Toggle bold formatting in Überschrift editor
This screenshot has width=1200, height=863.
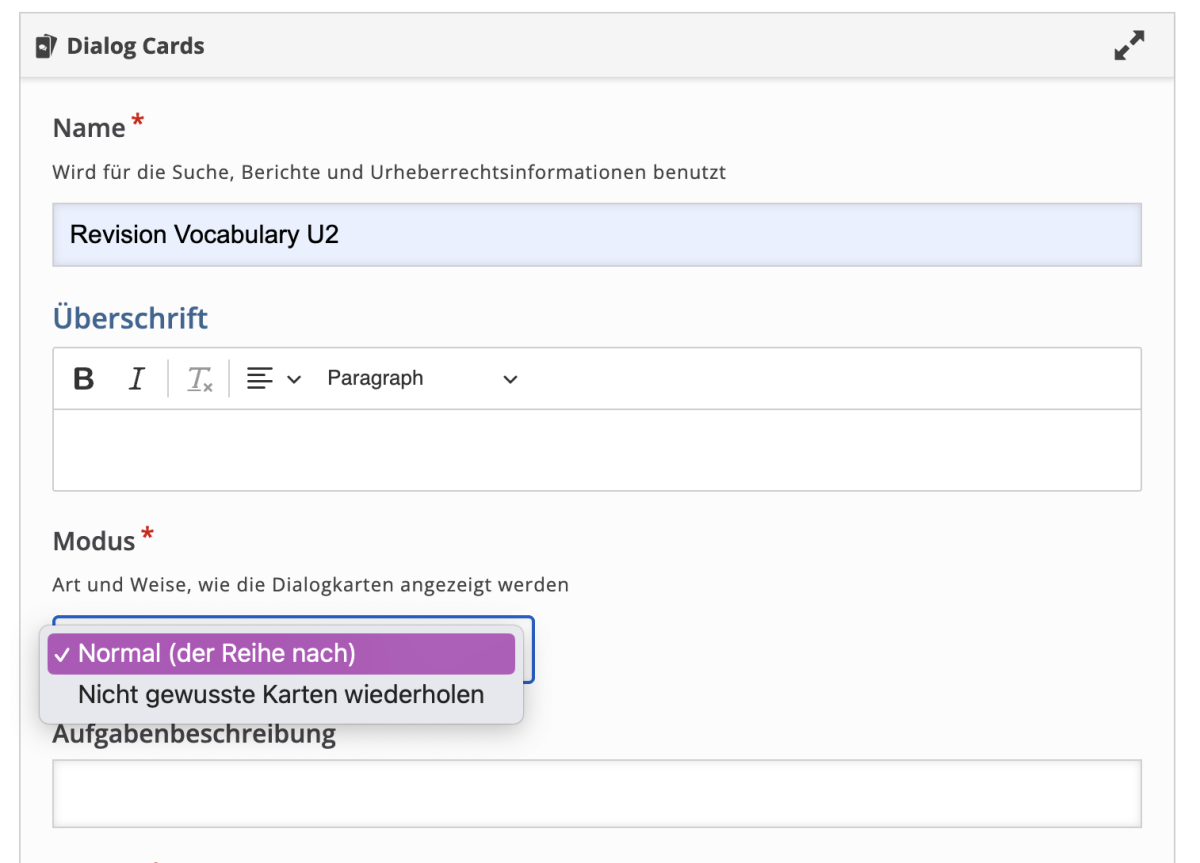84,379
